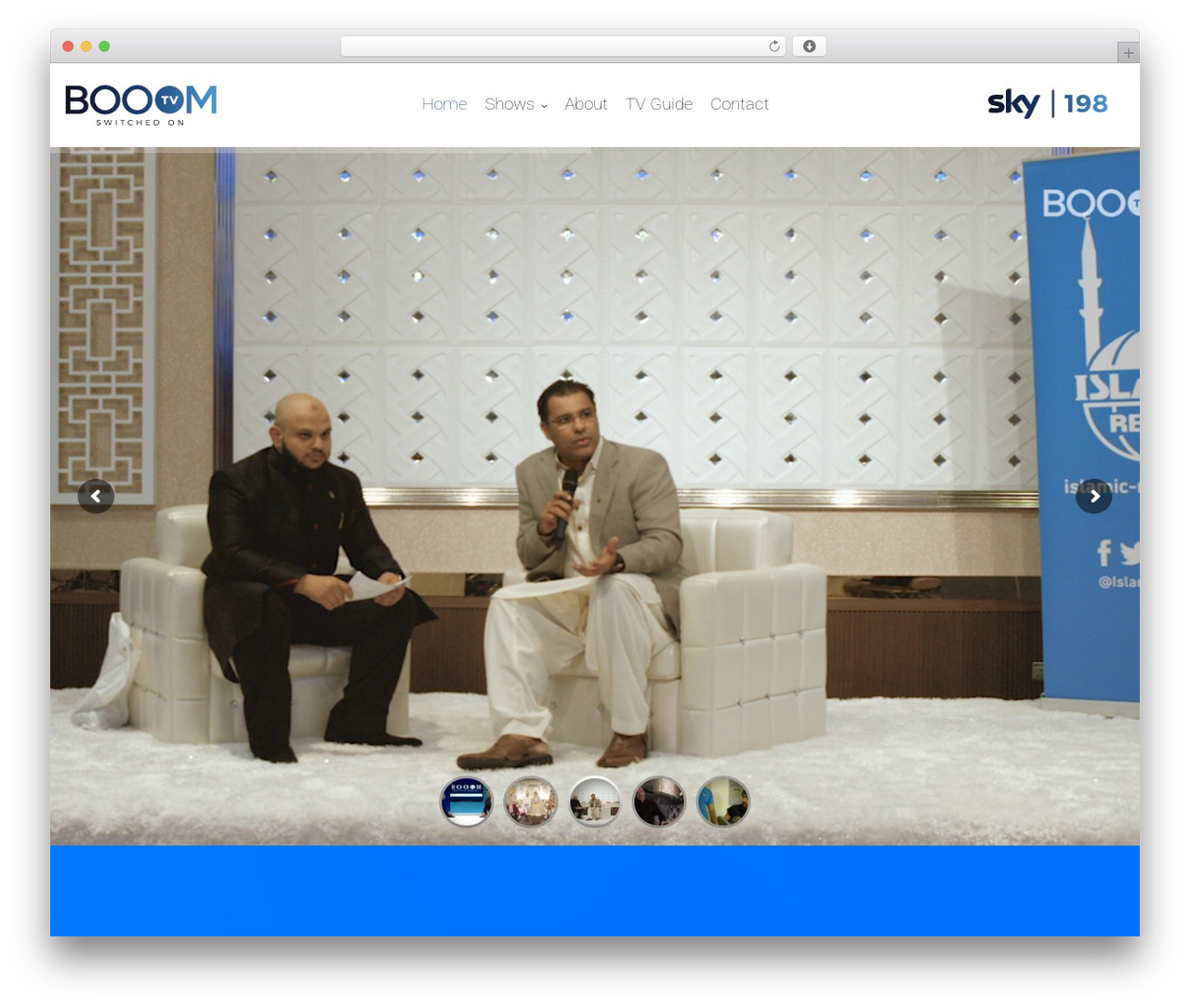Reload the page in the browser
The width and height of the screenshot is (1190, 1008).
pos(774,46)
